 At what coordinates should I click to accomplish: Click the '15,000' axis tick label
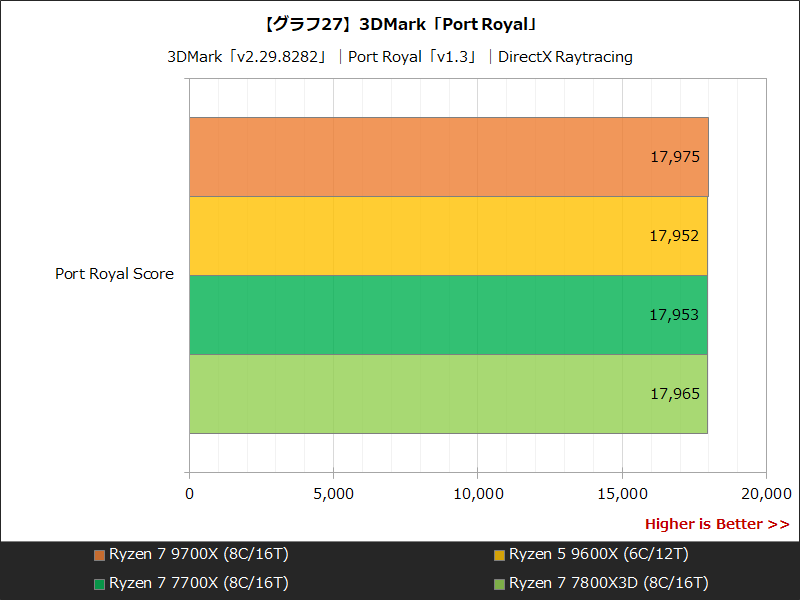click(x=622, y=494)
